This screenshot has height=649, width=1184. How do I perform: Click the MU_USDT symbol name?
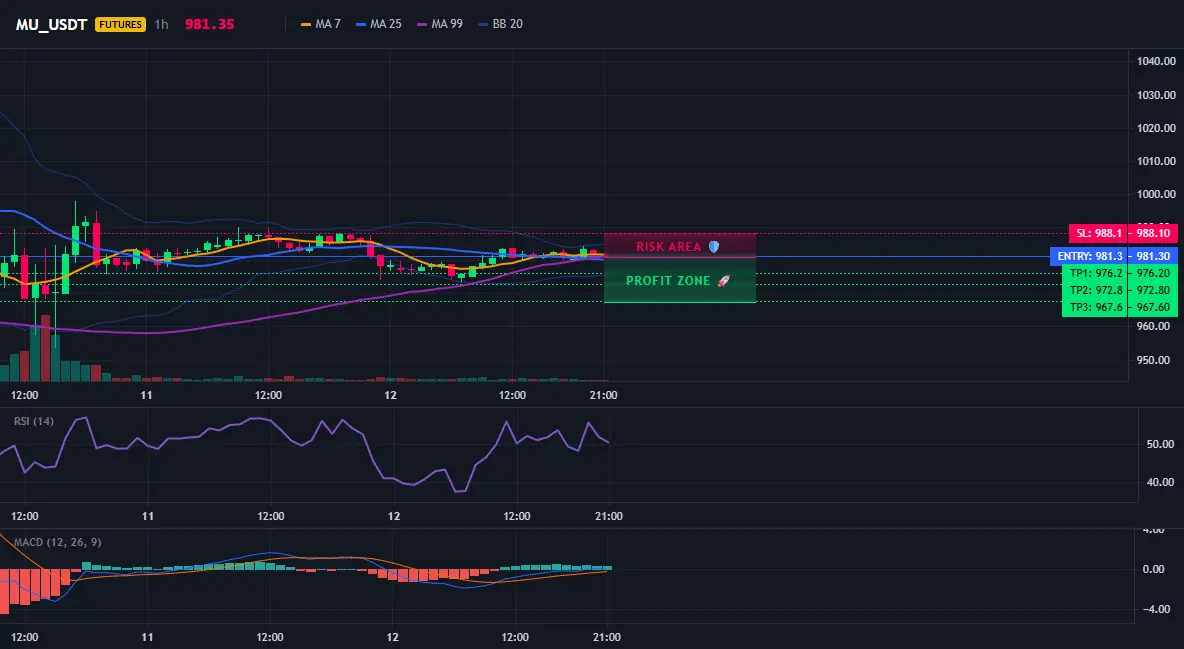51,24
